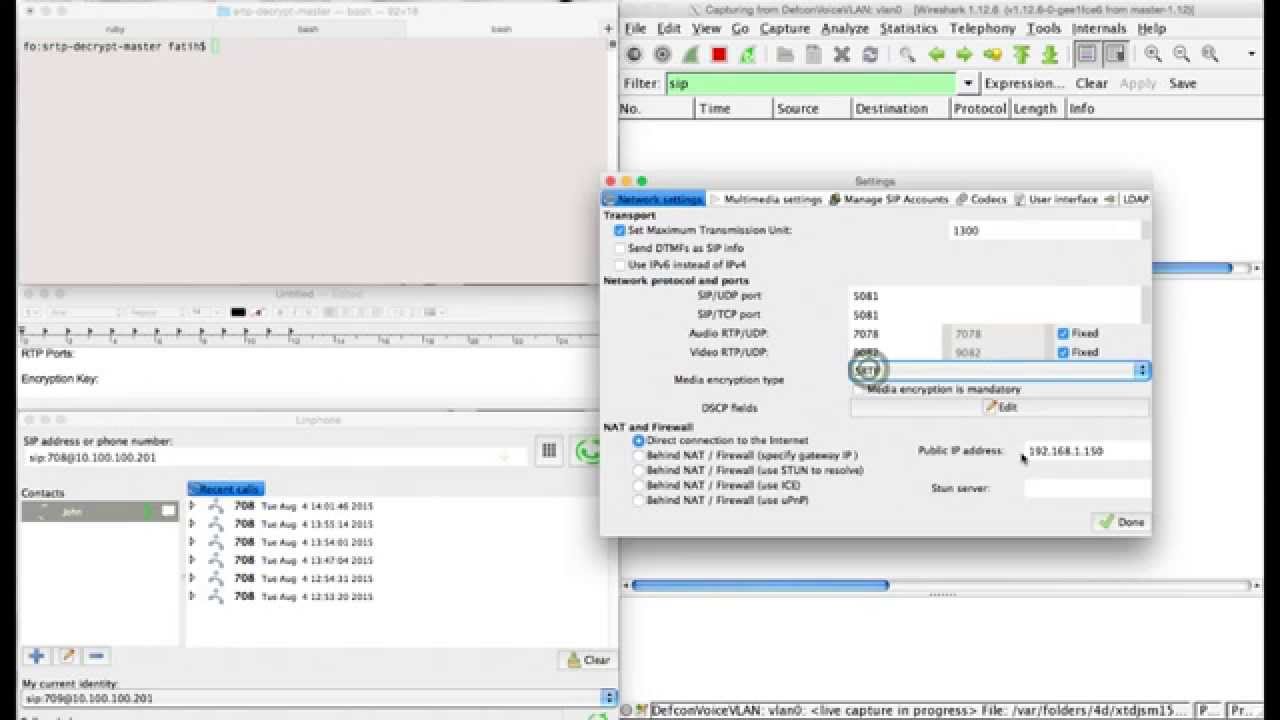1280x720 pixels.
Task: Save the Wireshark display filter
Action: point(1182,83)
